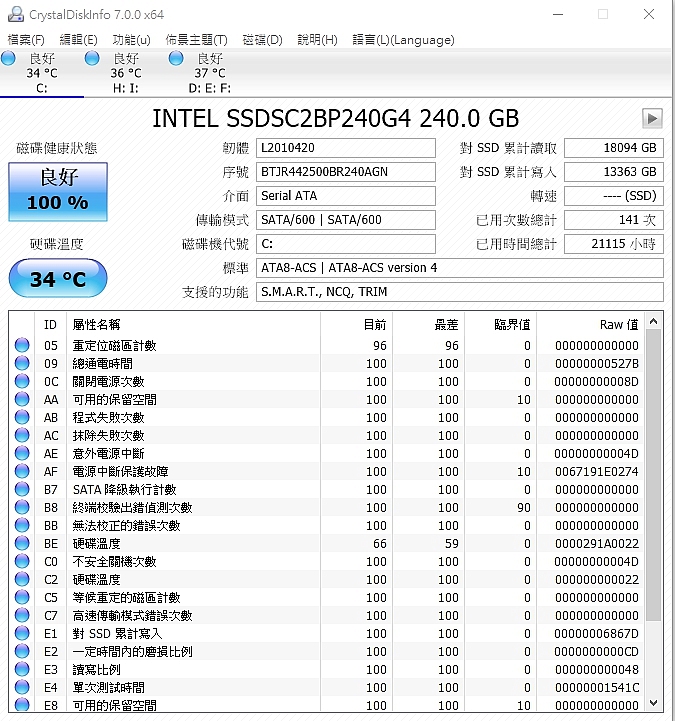This screenshot has width=675, height=721.
Task: Open the 磁碟(D) menu
Action: (262, 40)
